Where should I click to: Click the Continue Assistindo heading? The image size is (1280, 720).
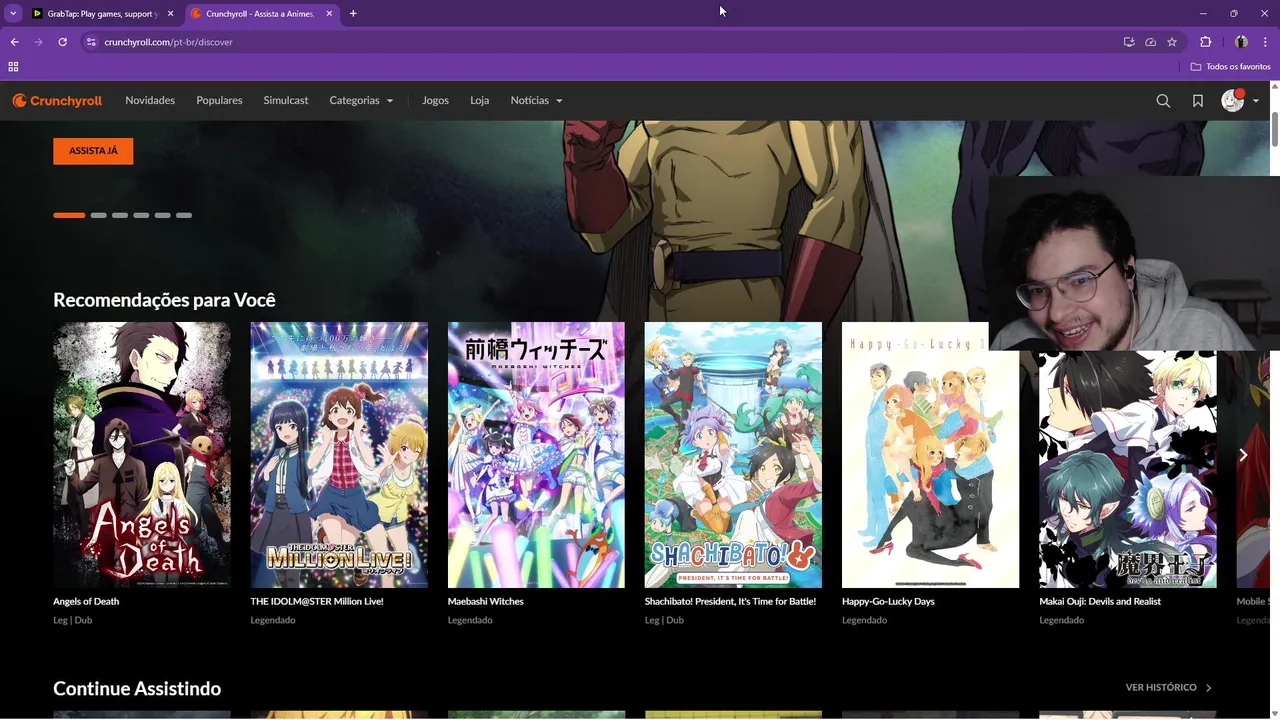[x=137, y=689]
